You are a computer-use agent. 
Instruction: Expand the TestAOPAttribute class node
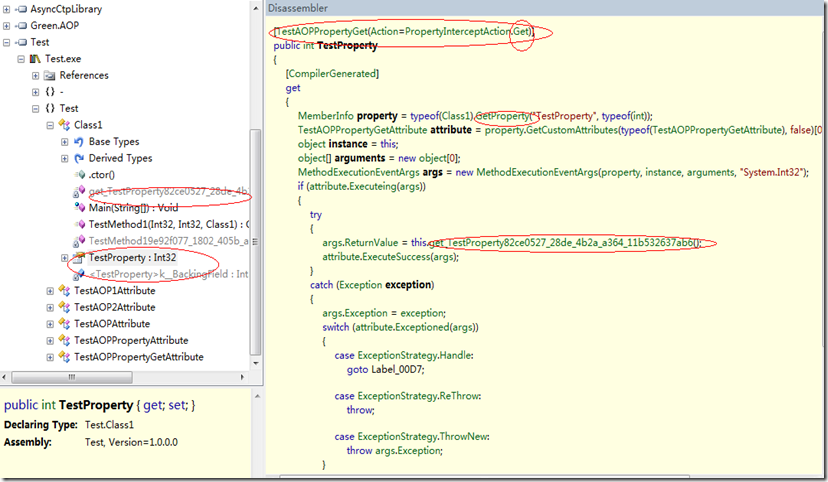pyautogui.click(x=50, y=324)
